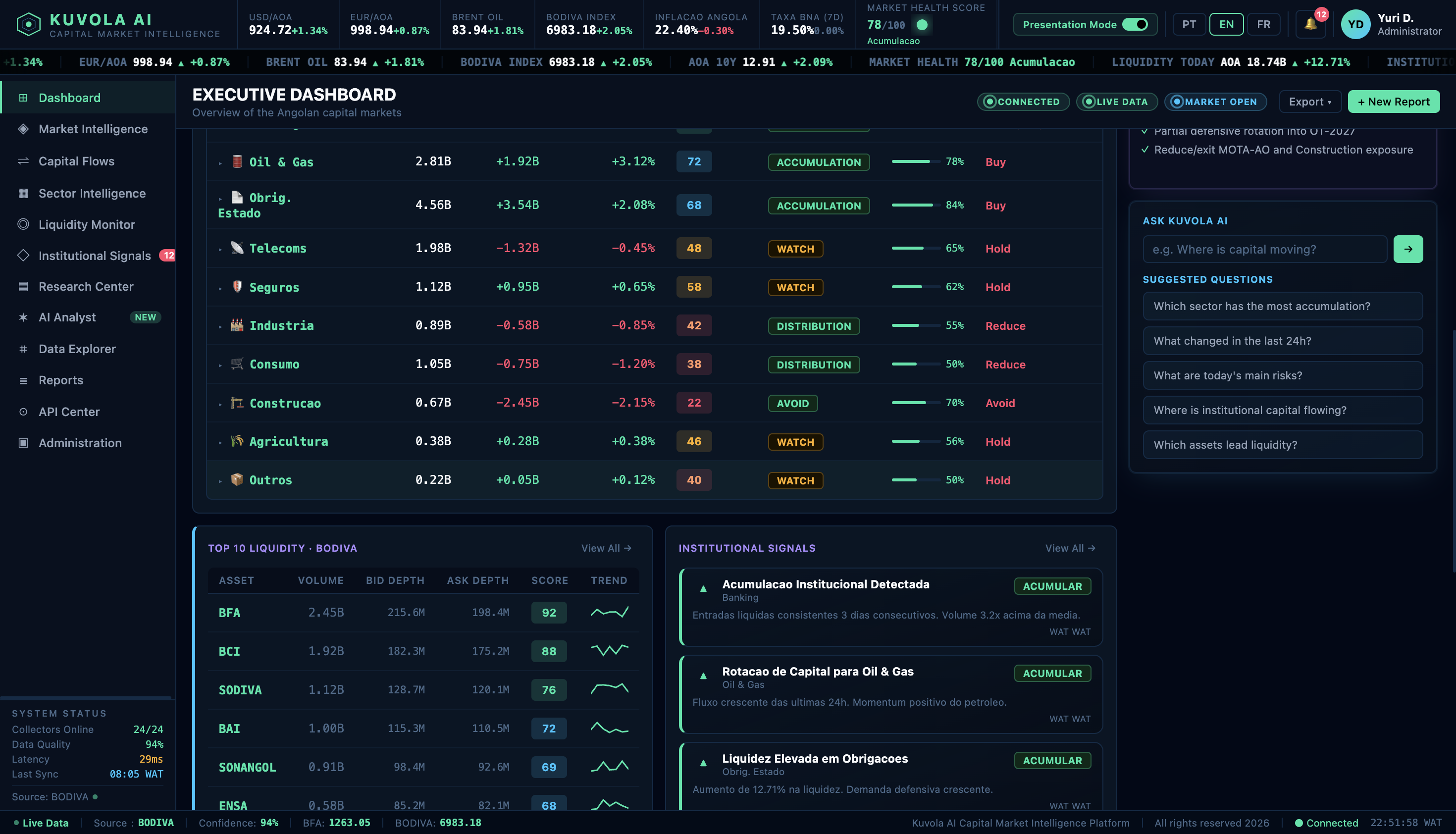Click the Consumo shopping cart icon
Viewport: 1456px width, 834px height.
237,364
